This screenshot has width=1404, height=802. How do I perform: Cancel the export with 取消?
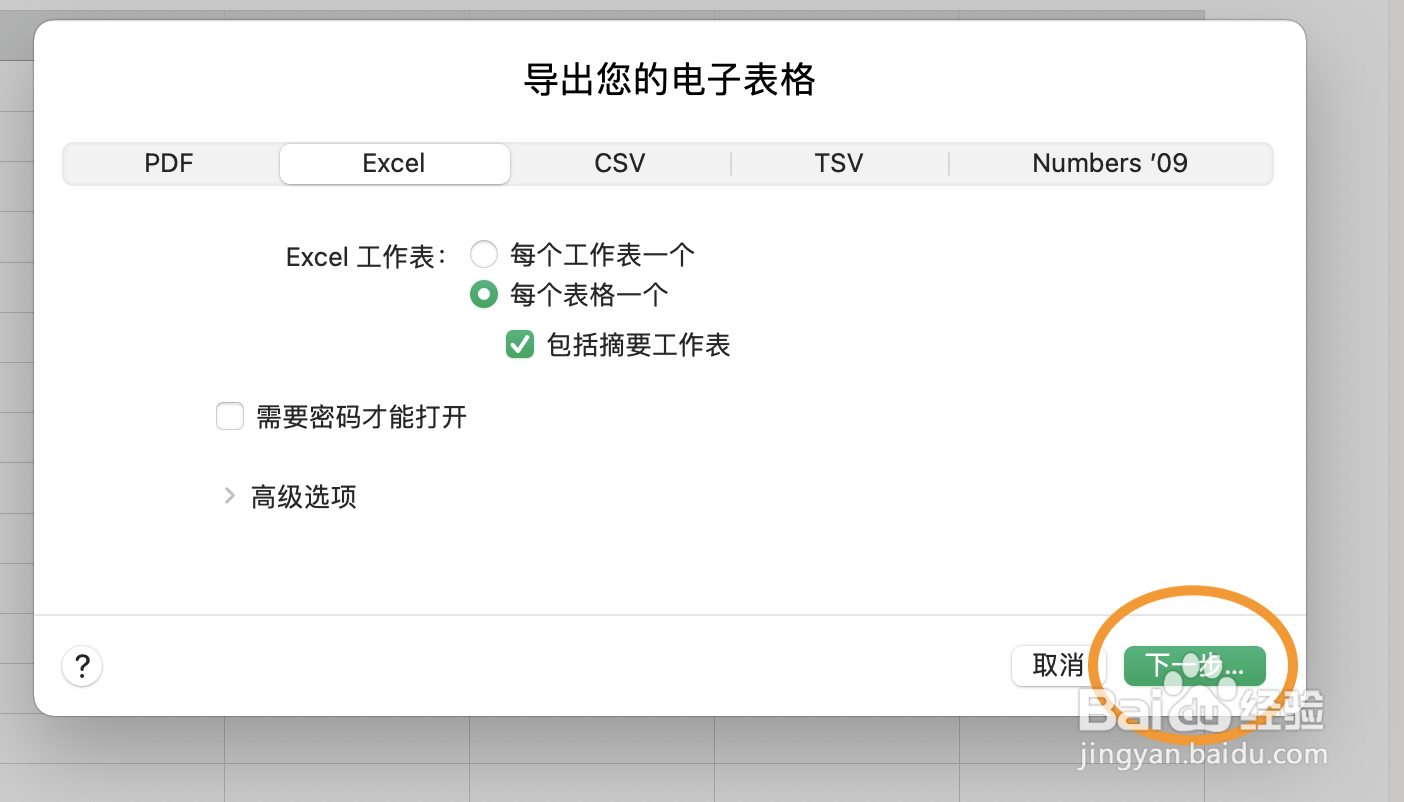1058,665
